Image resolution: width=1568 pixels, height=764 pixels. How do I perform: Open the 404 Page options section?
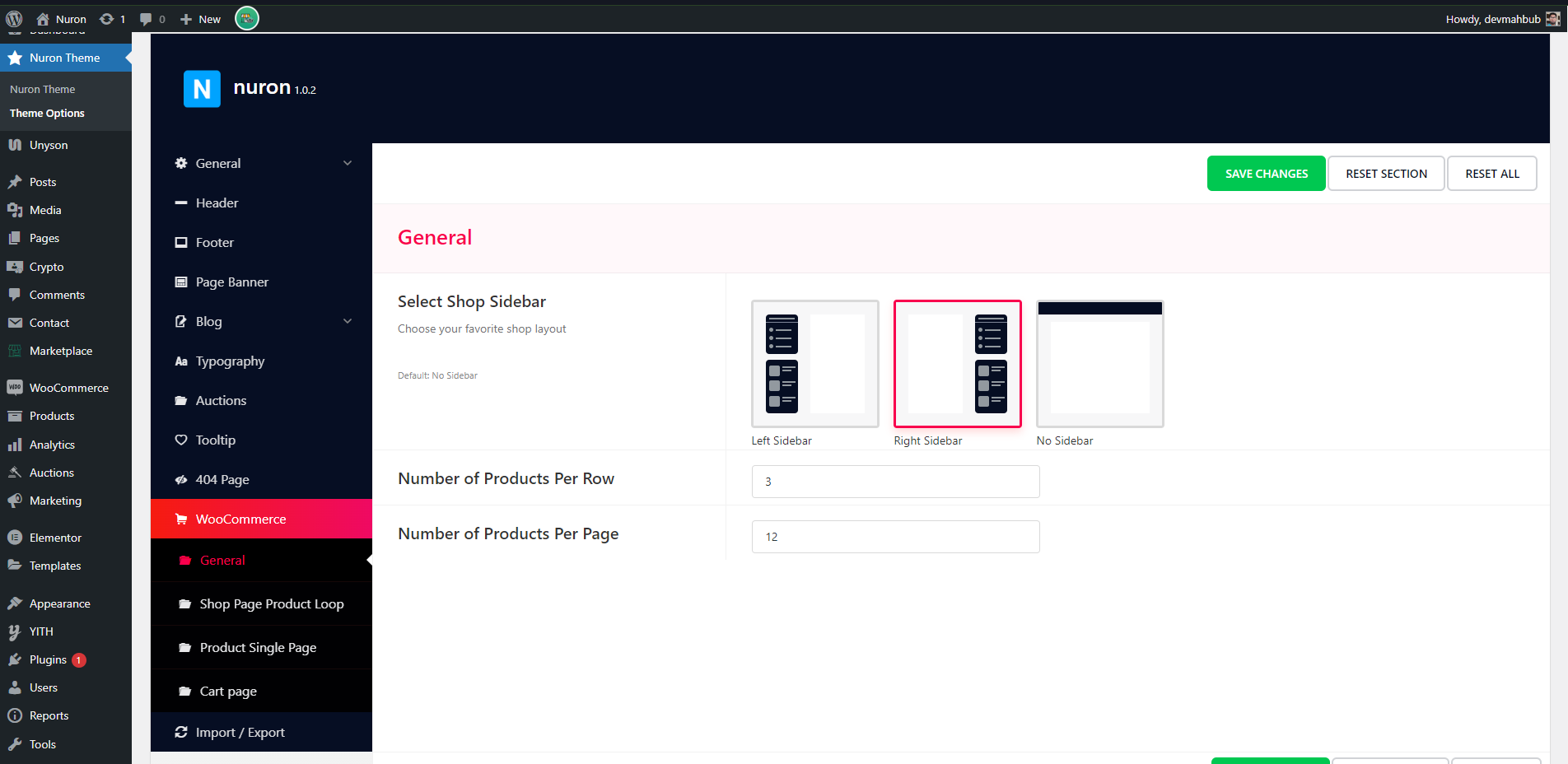(x=261, y=479)
